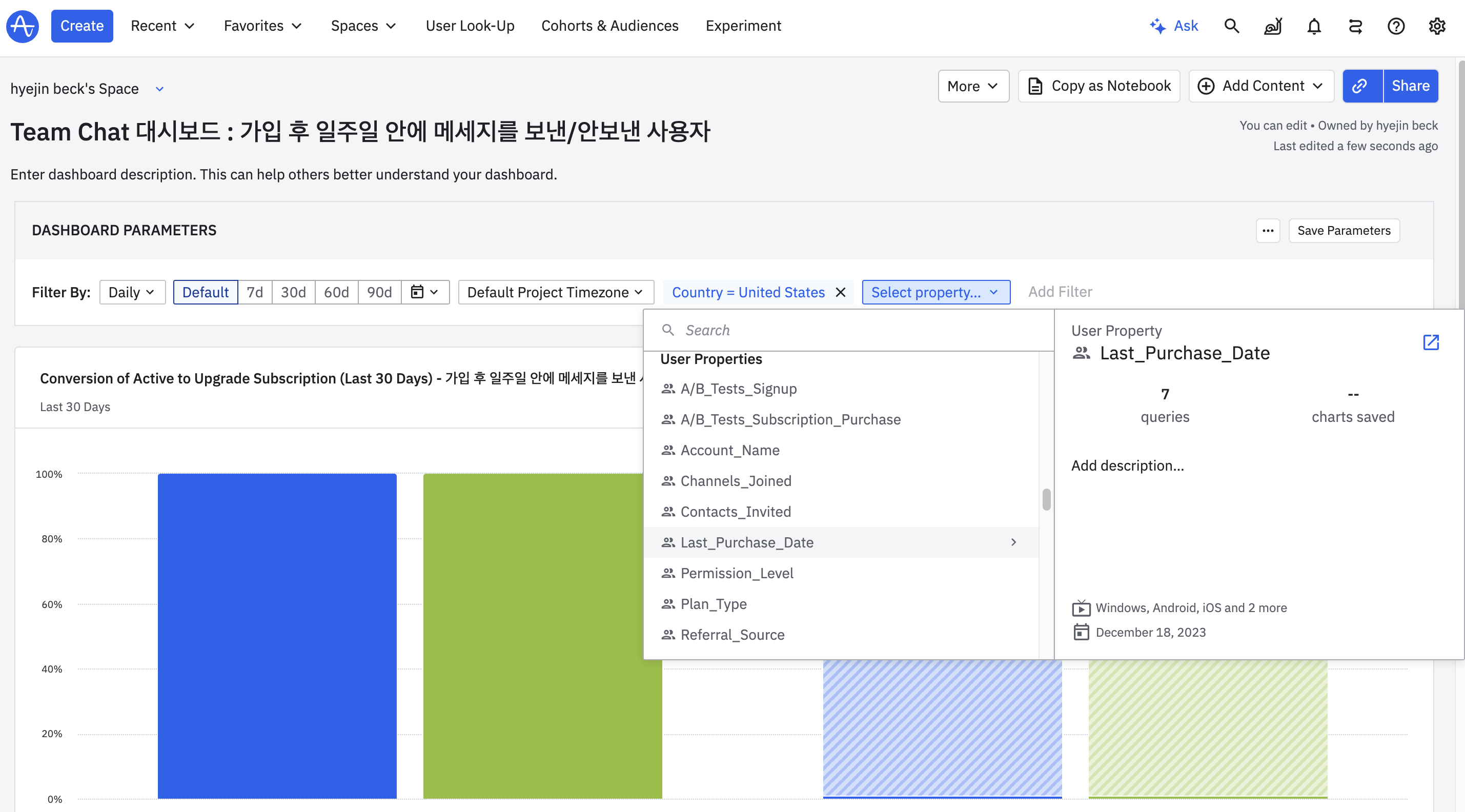Select the 30d date range toggle
This screenshot has width=1465, height=812.
coord(293,292)
